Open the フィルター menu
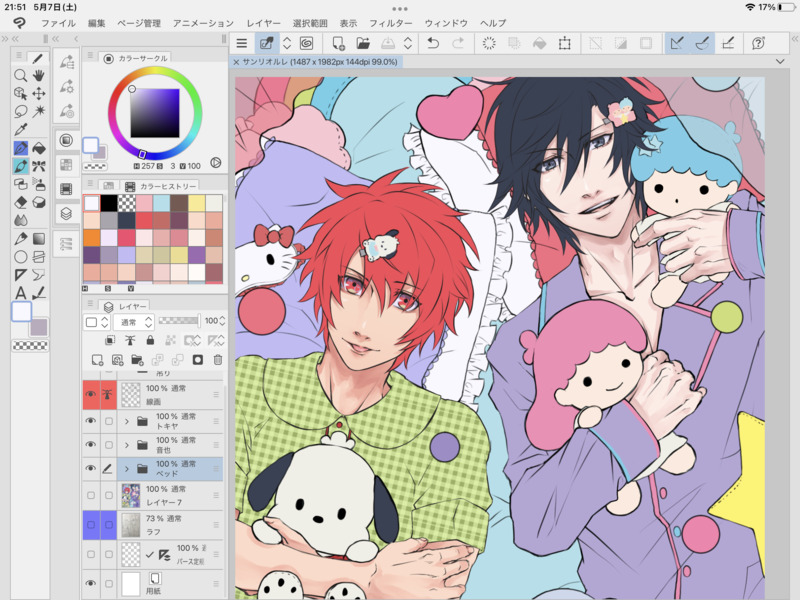 (x=390, y=23)
